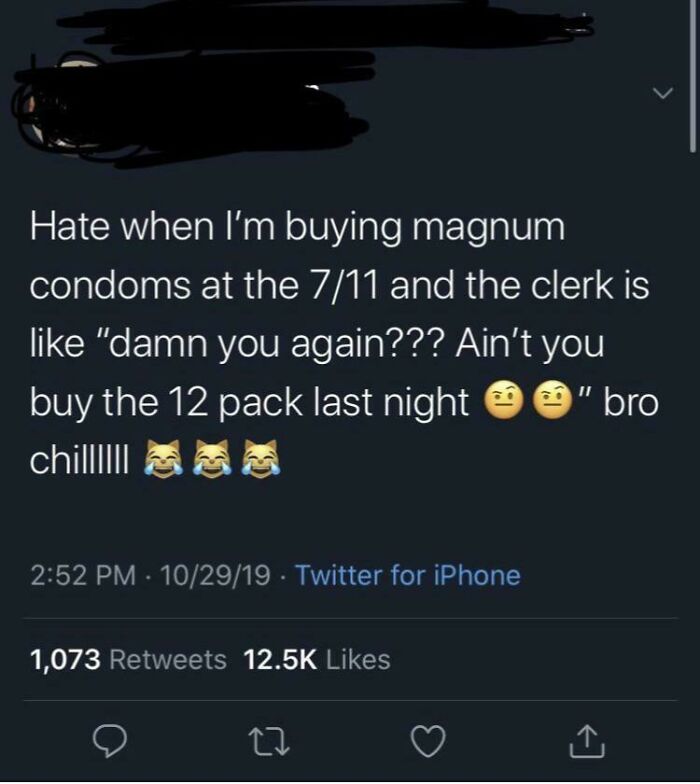The image size is (700, 784).
Task: Open the tweet options chevron menu
Action: pyautogui.click(x=664, y=93)
